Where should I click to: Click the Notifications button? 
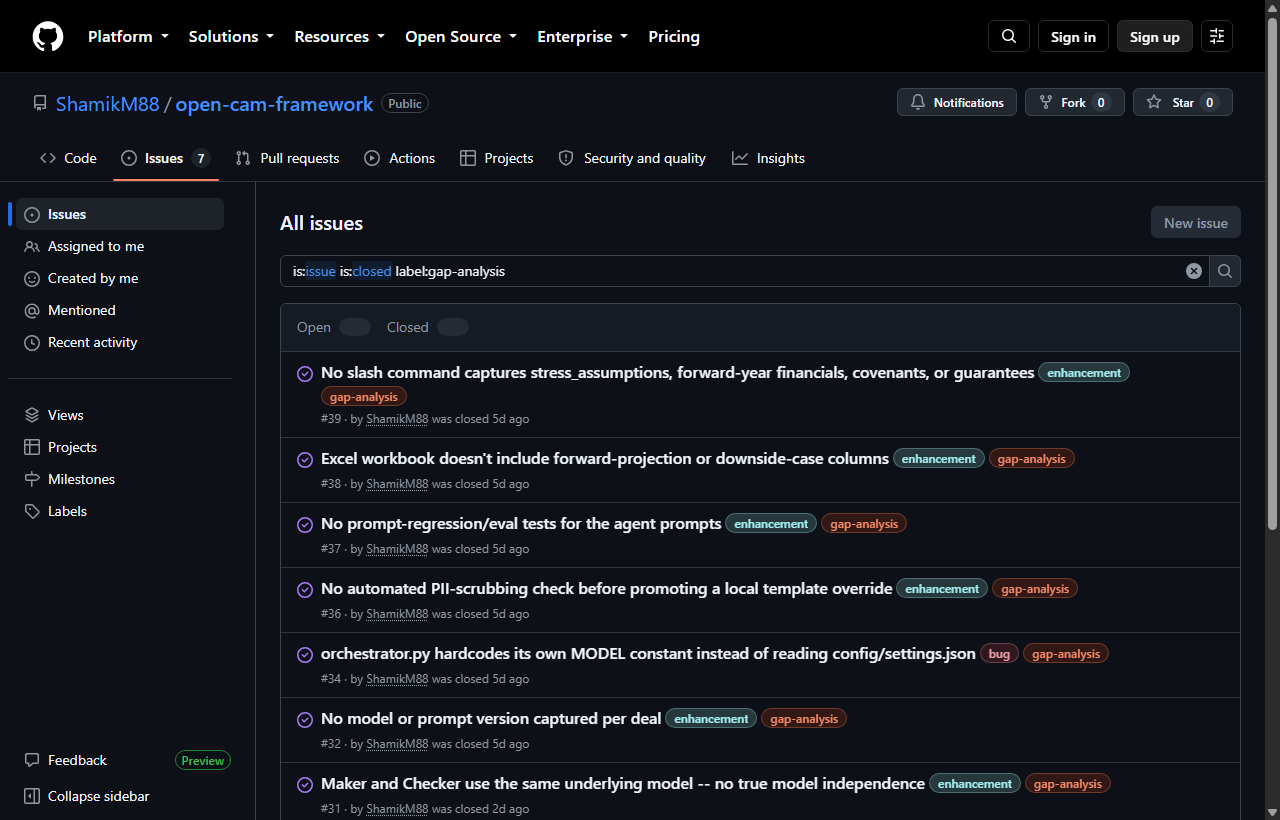(x=957, y=102)
